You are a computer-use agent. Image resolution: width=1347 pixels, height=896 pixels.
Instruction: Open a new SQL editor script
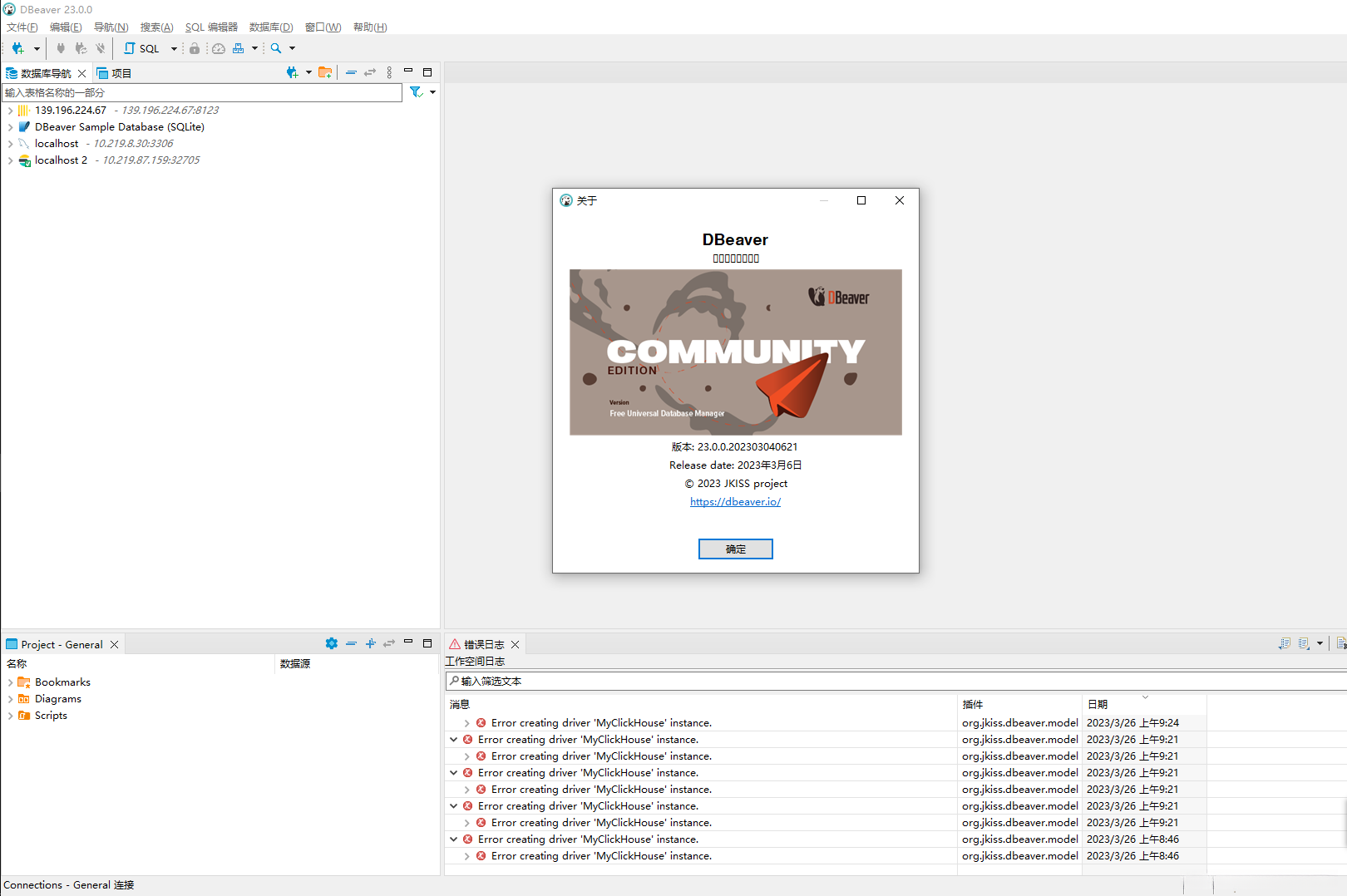[x=141, y=48]
